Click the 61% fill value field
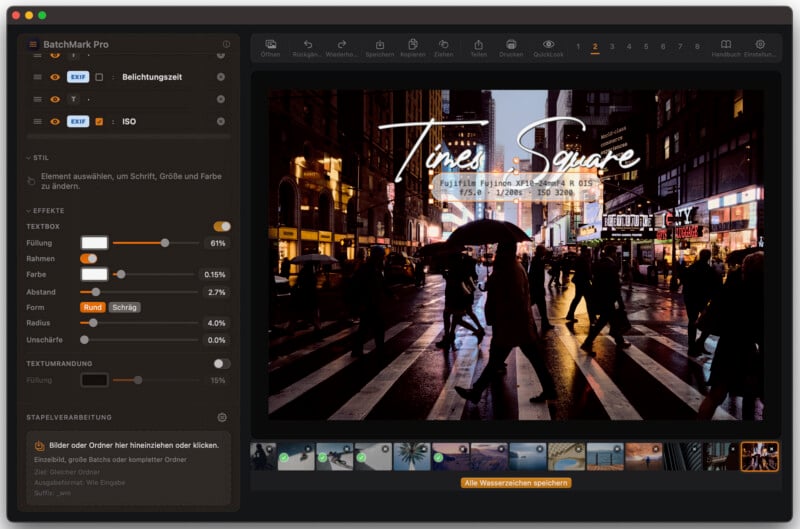The image size is (800, 529). tap(217, 243)
